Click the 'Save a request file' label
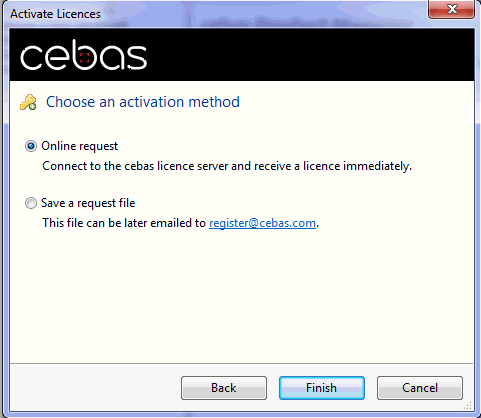481x418 pixels. (88, 203)
